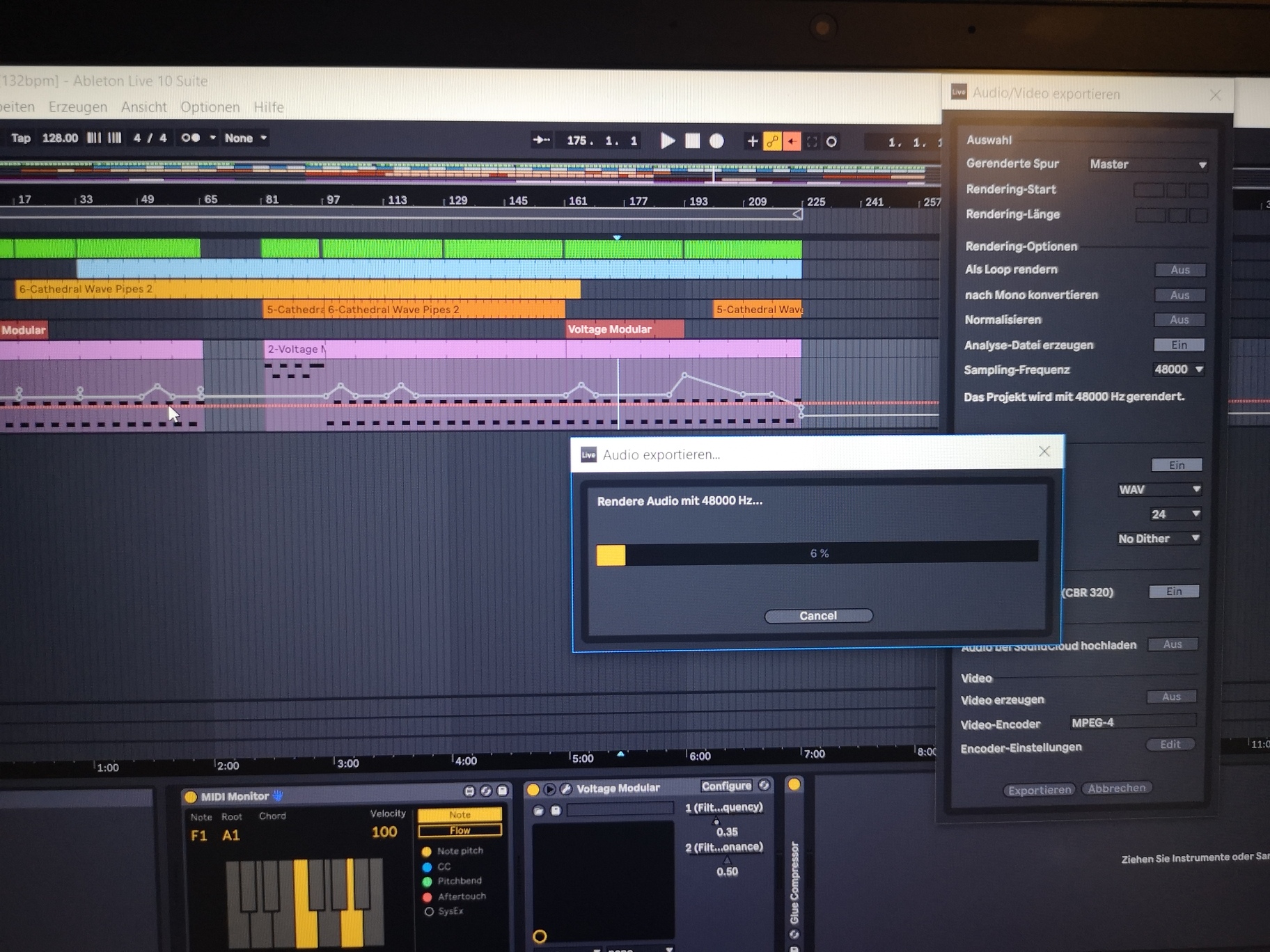Toggle Normalisieren Aus switch

click(1179, 319)
